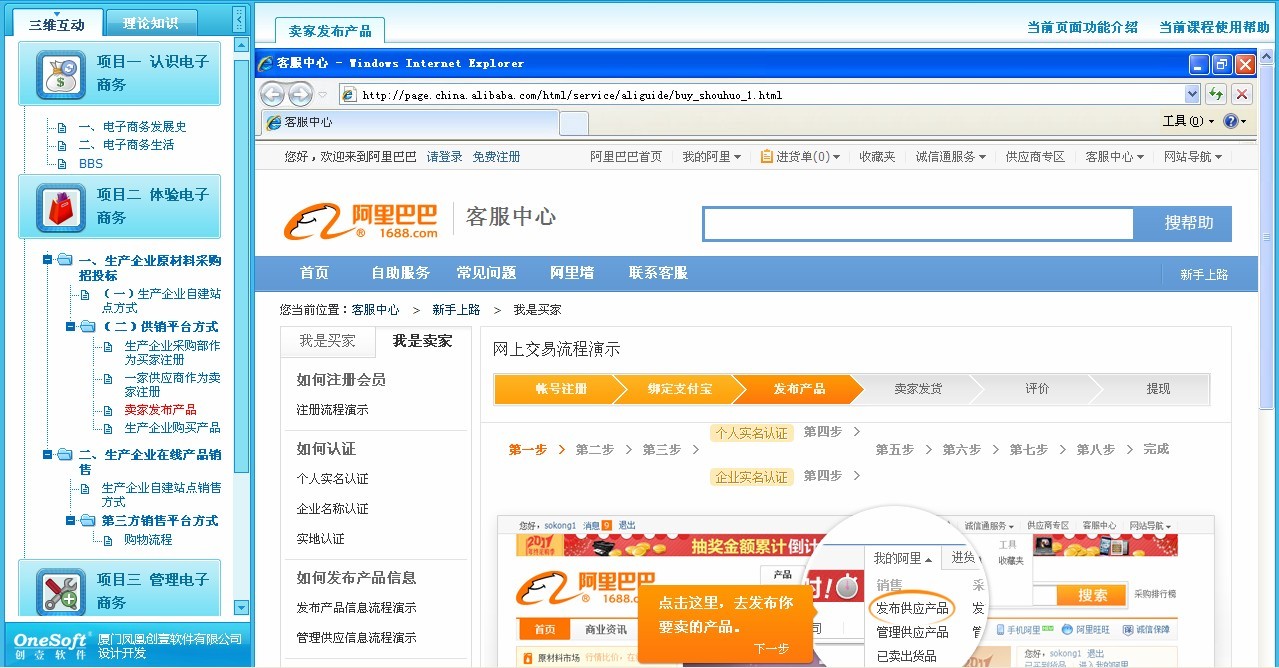Viewport: 1279px width, 668px height.
Task: Click the green refresh icon beside address bar
Action: point(1216,95)
